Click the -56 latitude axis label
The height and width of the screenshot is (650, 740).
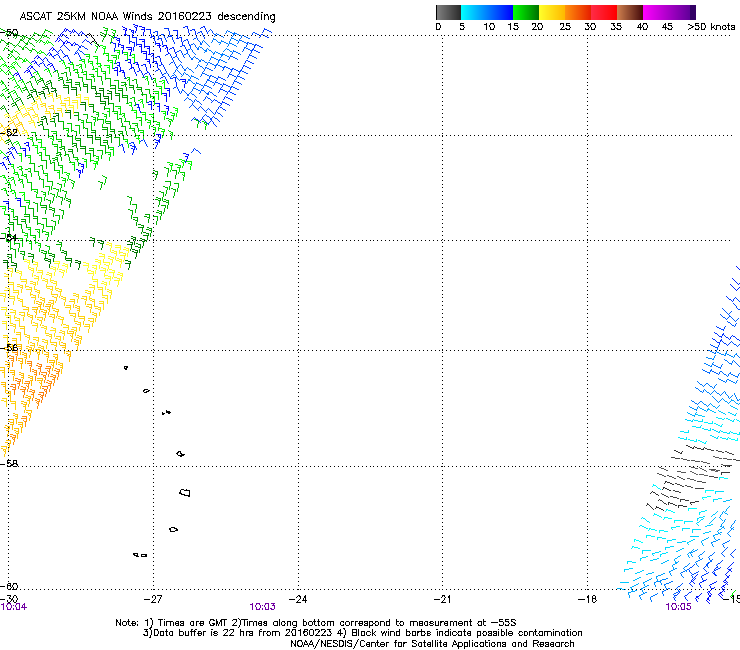(9, 348)
